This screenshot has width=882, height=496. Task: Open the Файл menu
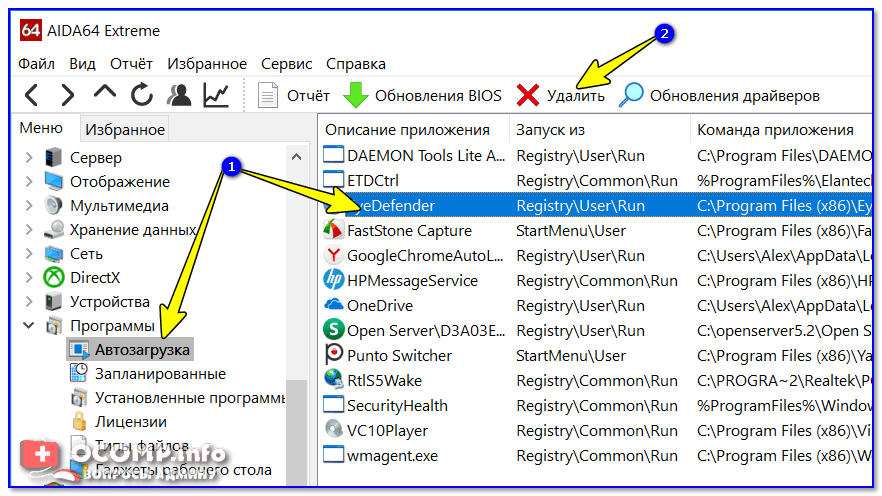(37, 64)
